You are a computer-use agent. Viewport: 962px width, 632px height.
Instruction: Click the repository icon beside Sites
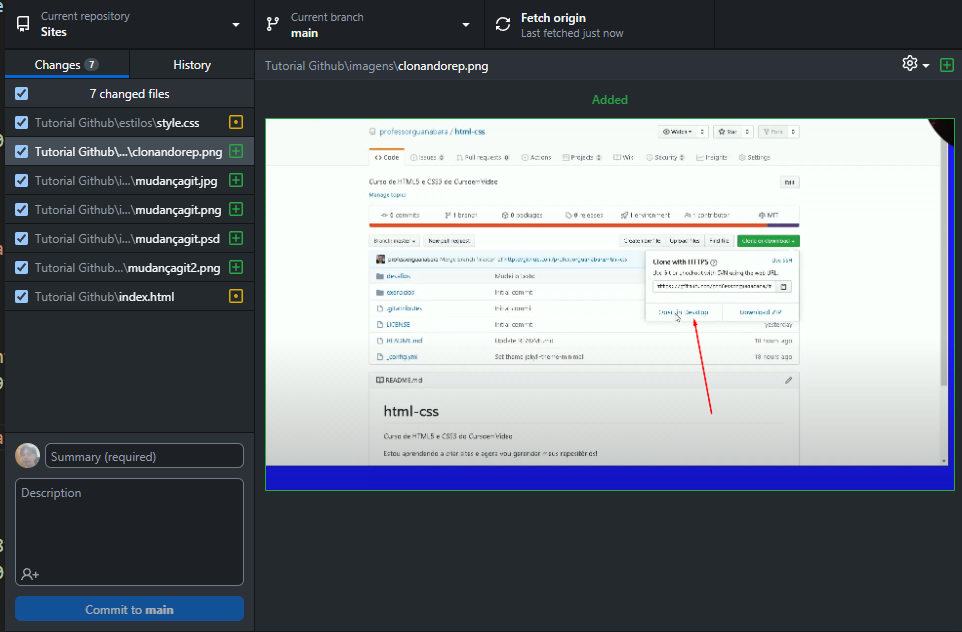tap(23, 25)
